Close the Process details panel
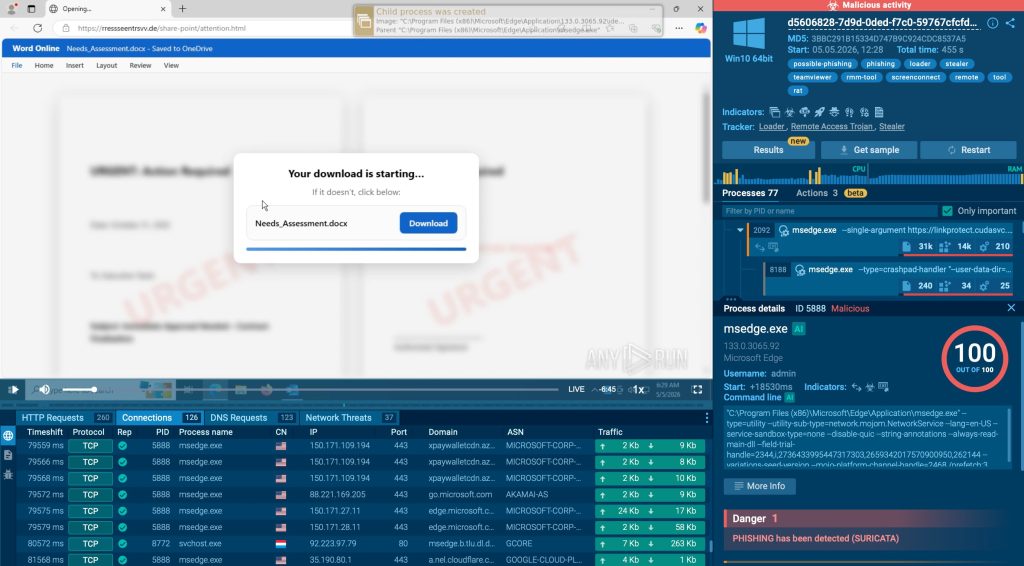The width and height of the screenshot is (1024, 566). point(1011,307)
